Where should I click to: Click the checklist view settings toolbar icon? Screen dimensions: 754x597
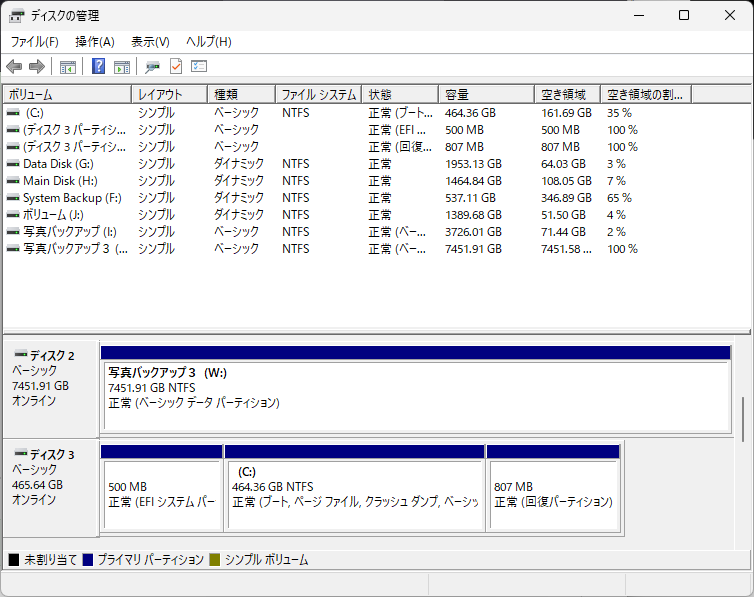(199, 67)
